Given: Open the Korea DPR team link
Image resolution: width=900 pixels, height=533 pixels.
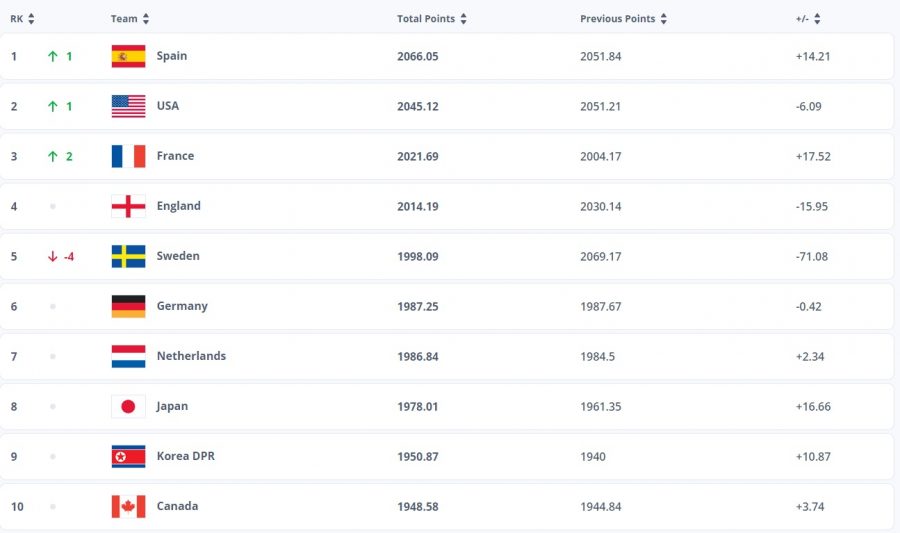Looking at the screenshot, I should [x=186, y=456].
